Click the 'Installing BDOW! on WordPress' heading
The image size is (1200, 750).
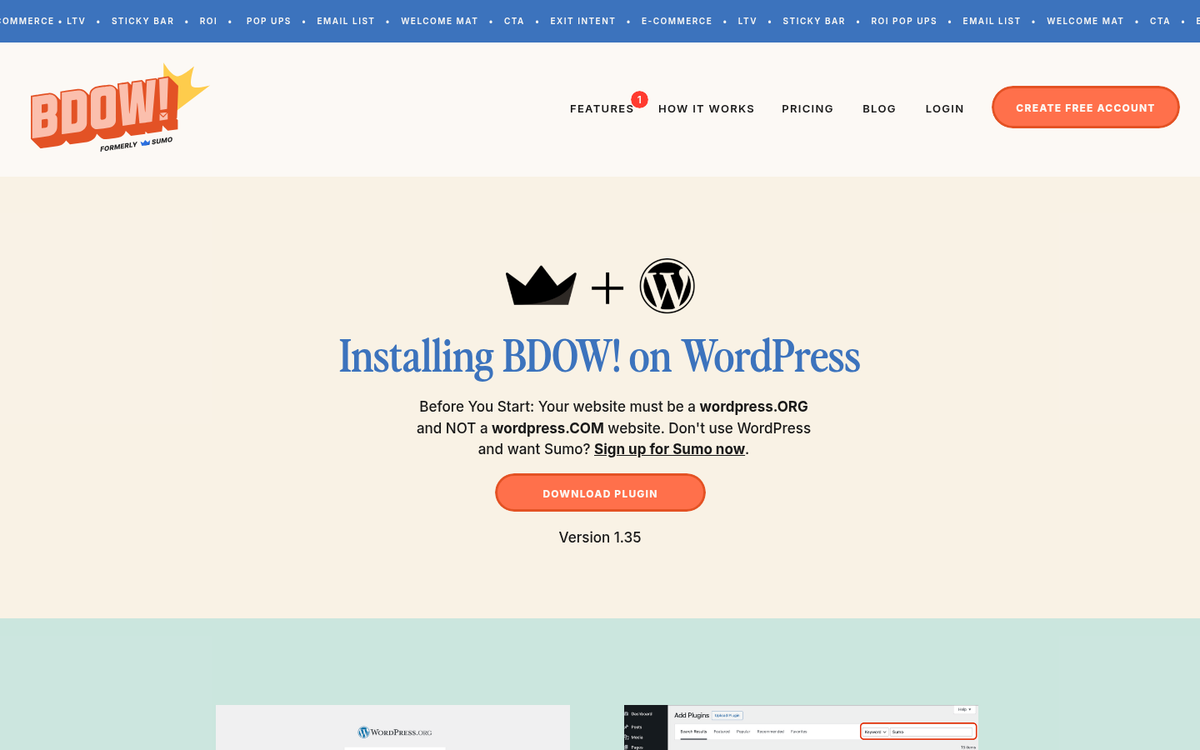(x=599, y=357)
